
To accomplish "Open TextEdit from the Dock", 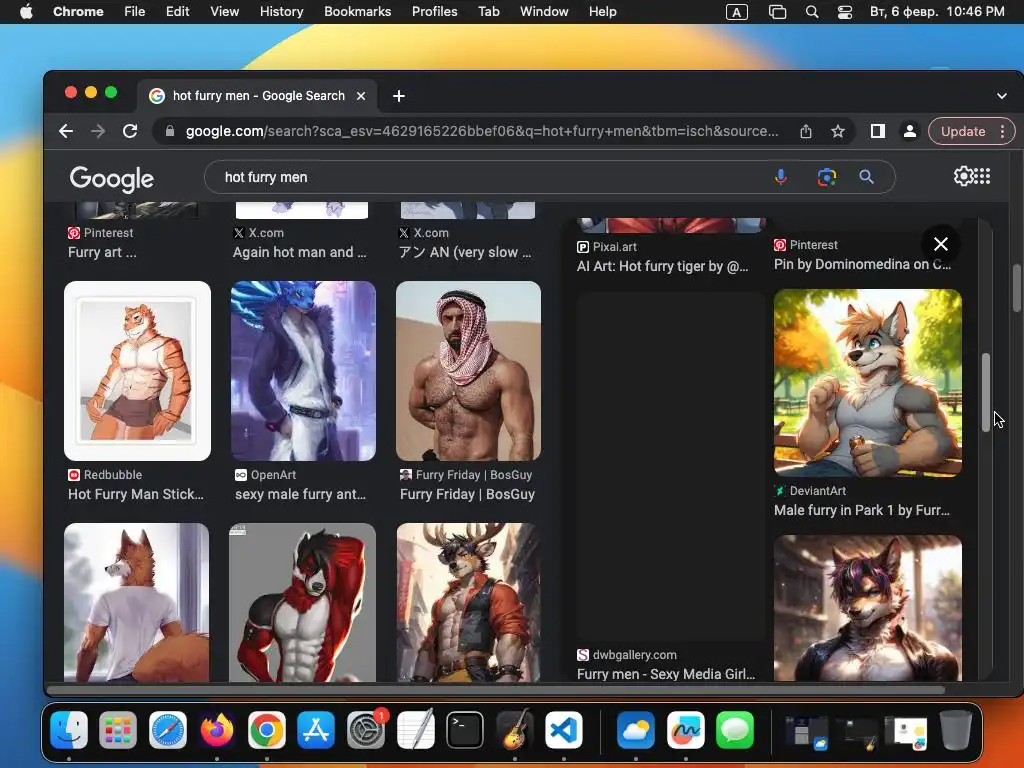I will 415,730.
